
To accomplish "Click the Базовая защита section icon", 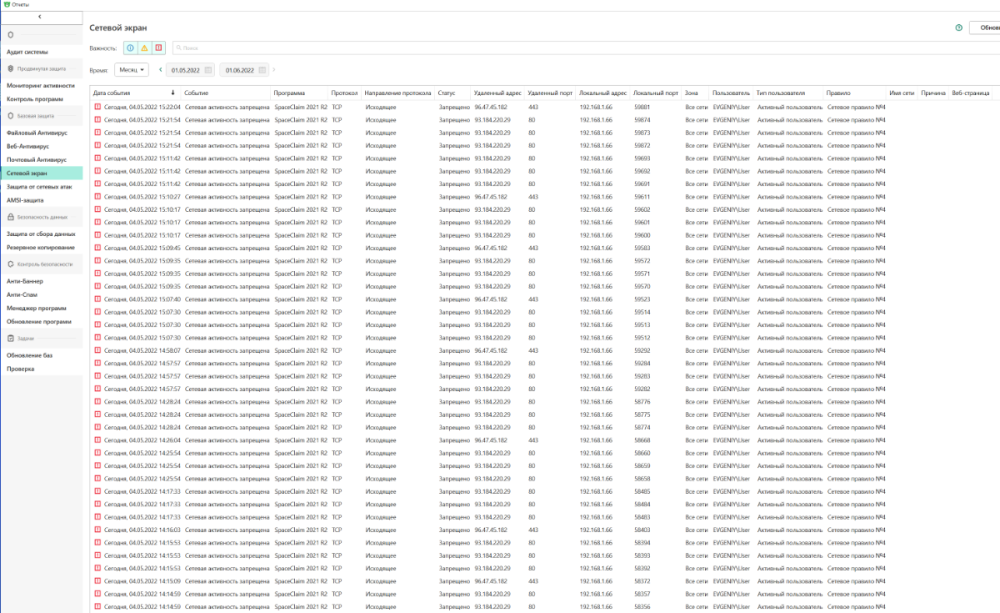I will pos(10,116).
